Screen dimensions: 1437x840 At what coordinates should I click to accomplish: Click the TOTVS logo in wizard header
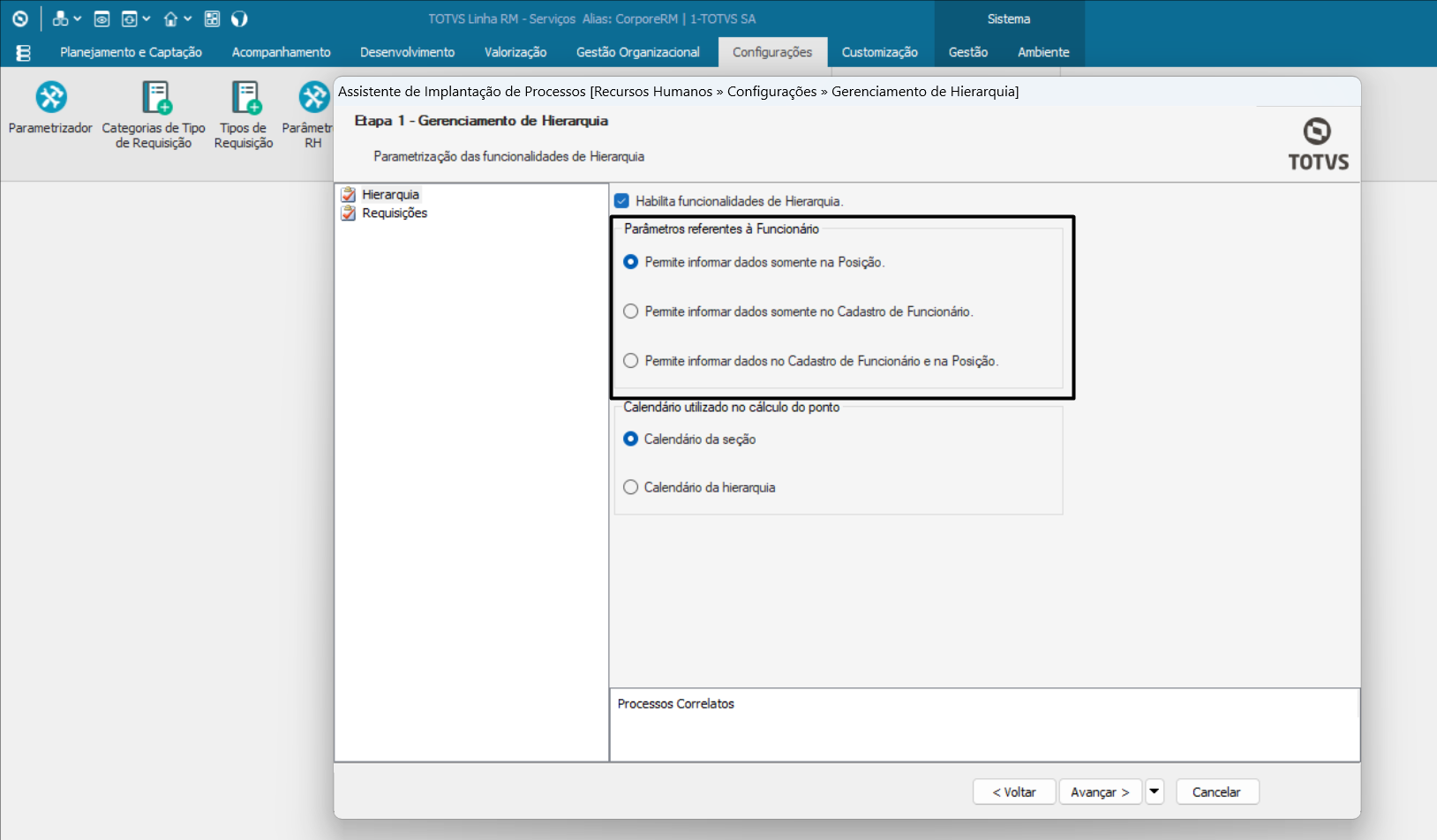click(1318, 144)
